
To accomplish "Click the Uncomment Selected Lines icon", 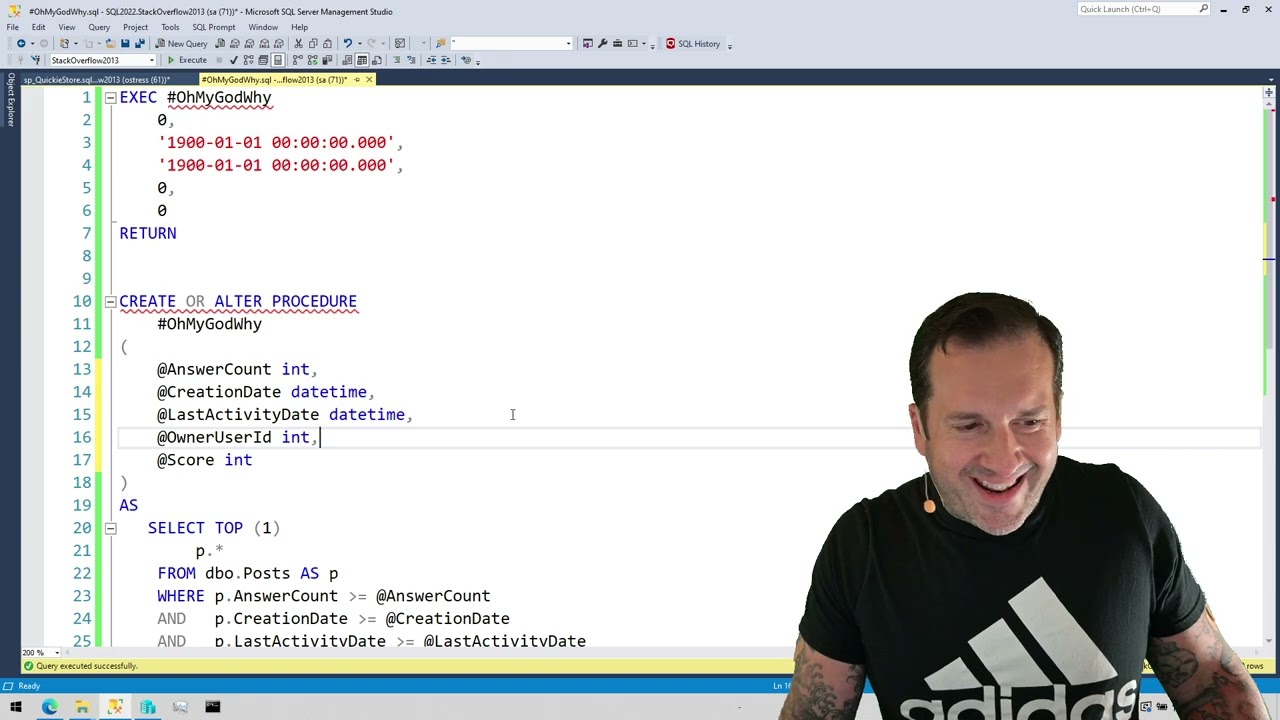I will 410,60.
